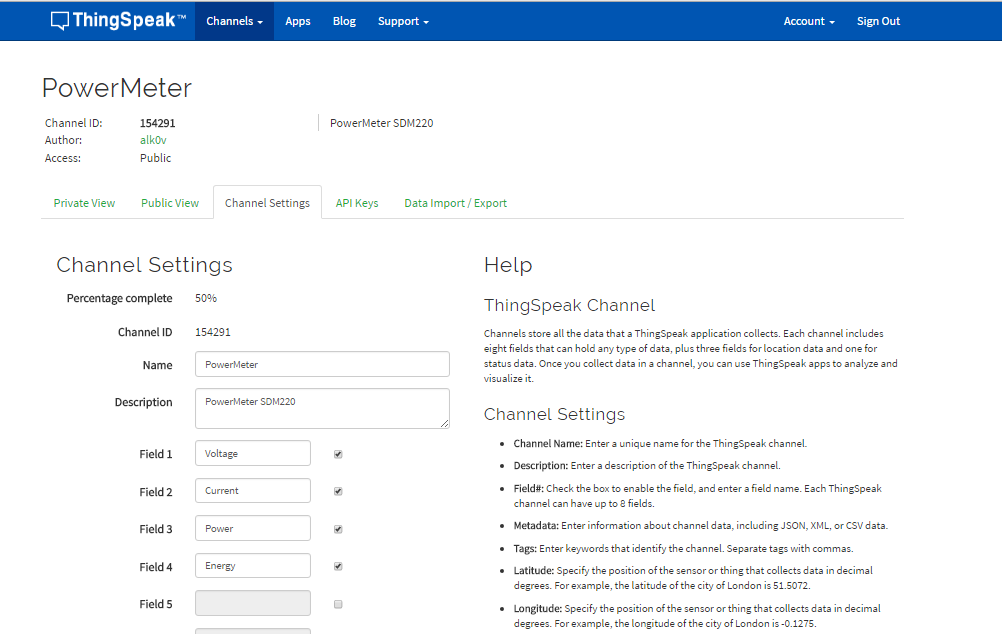Open the Data Import / Export tab
Viewport: 1002px width, 634px height.
(x=456, y=203)
